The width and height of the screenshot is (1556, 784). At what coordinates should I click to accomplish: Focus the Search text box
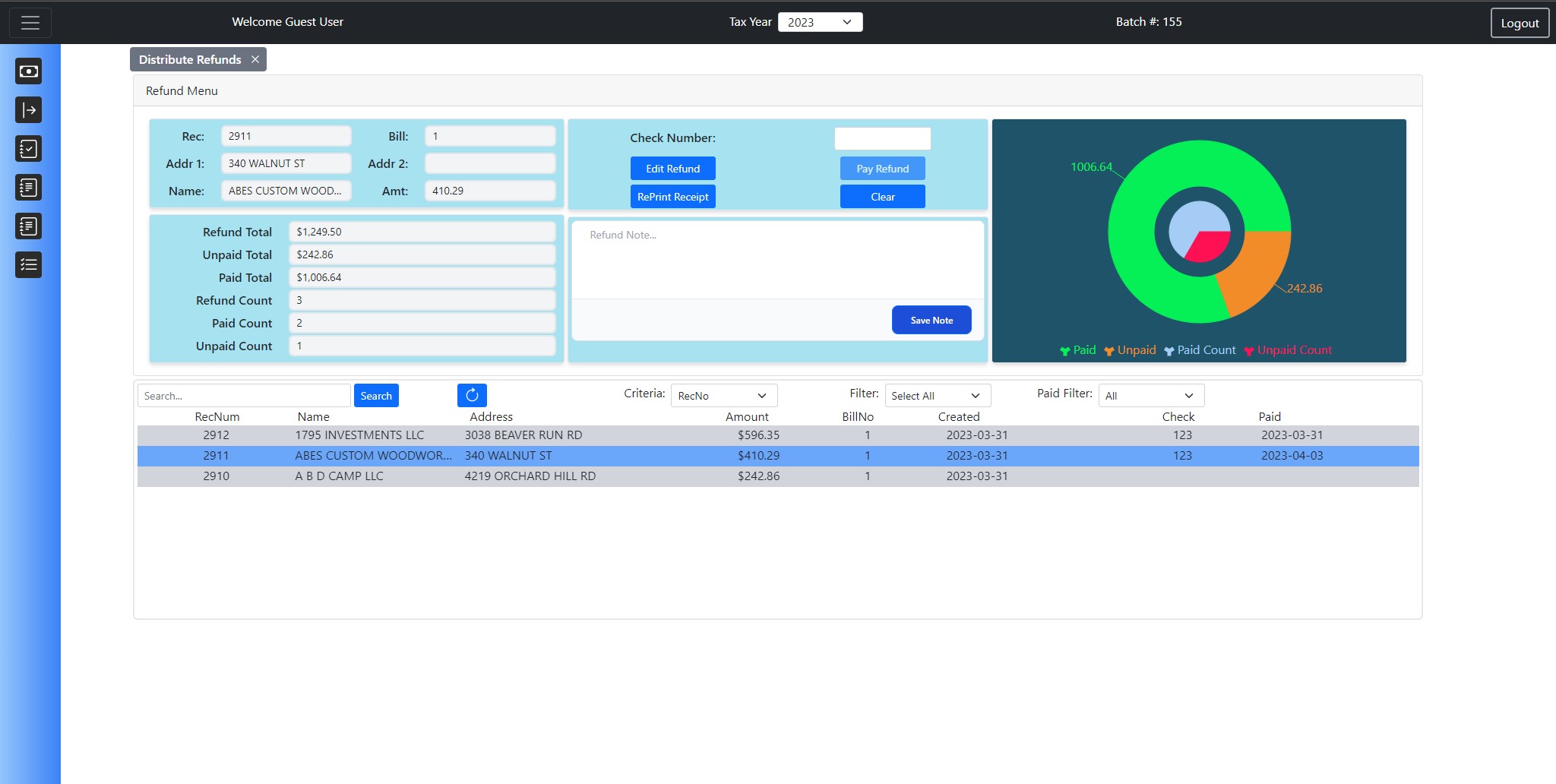point(244,396)
